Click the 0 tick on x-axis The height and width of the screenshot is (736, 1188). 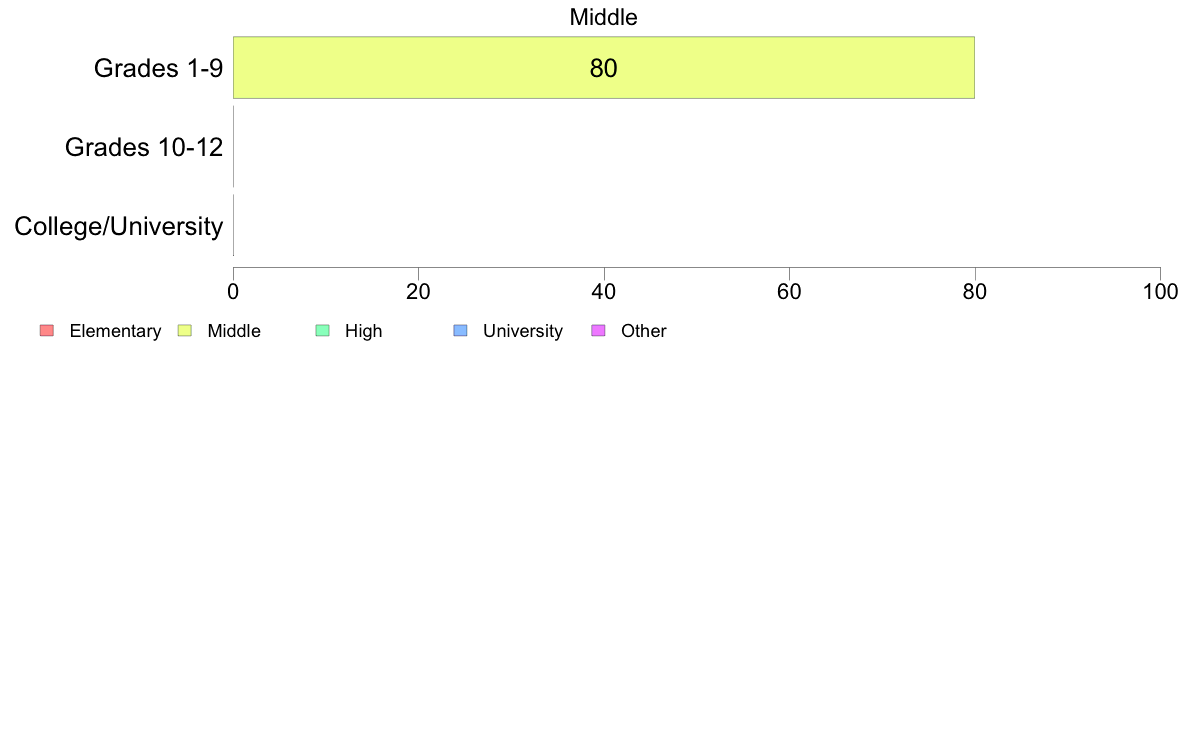[x=233, y=292]
